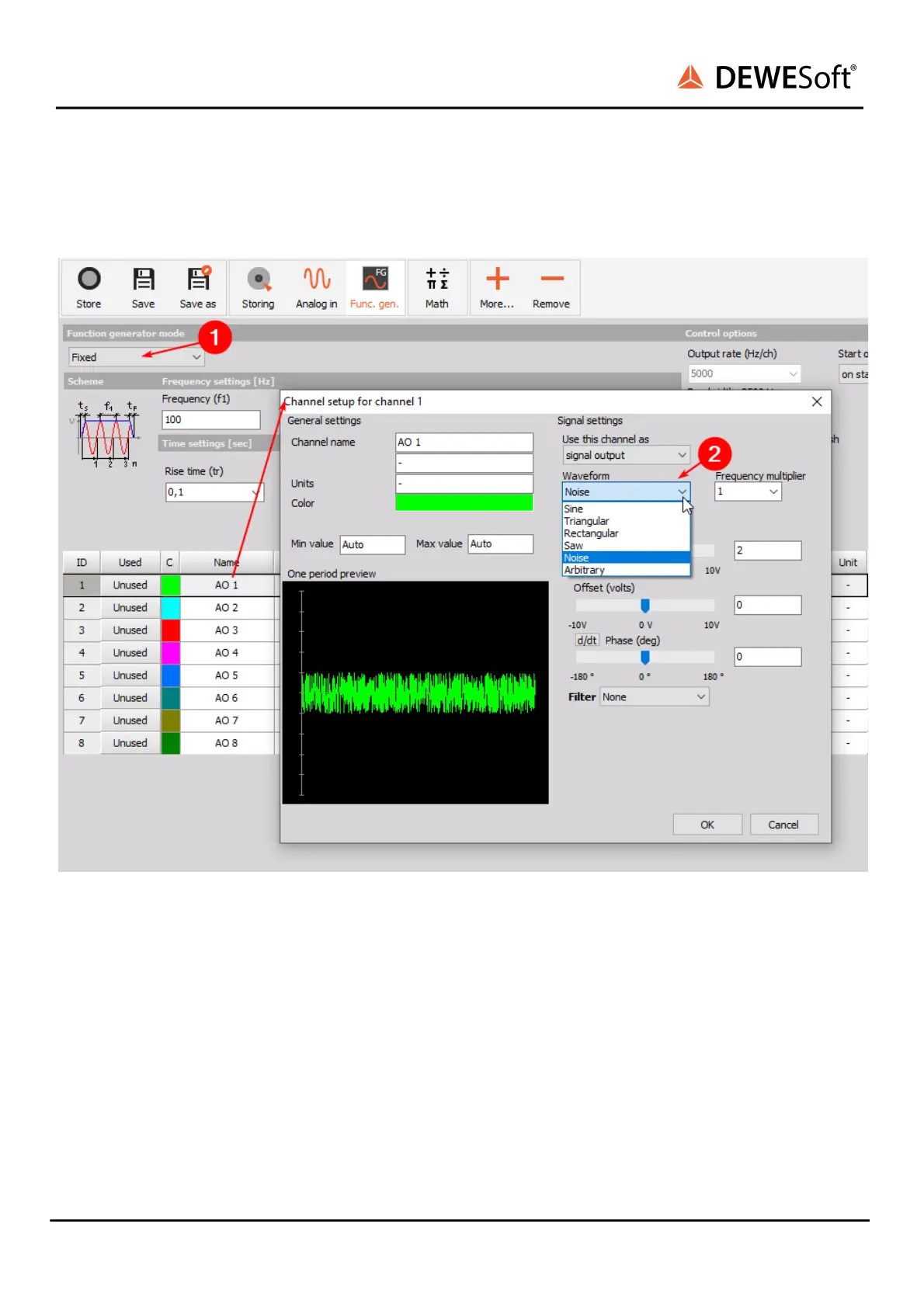Click the Phase (deg) slider handle
The height and width of the screenshot is (1309, 924).
click(x=645, y=658)
